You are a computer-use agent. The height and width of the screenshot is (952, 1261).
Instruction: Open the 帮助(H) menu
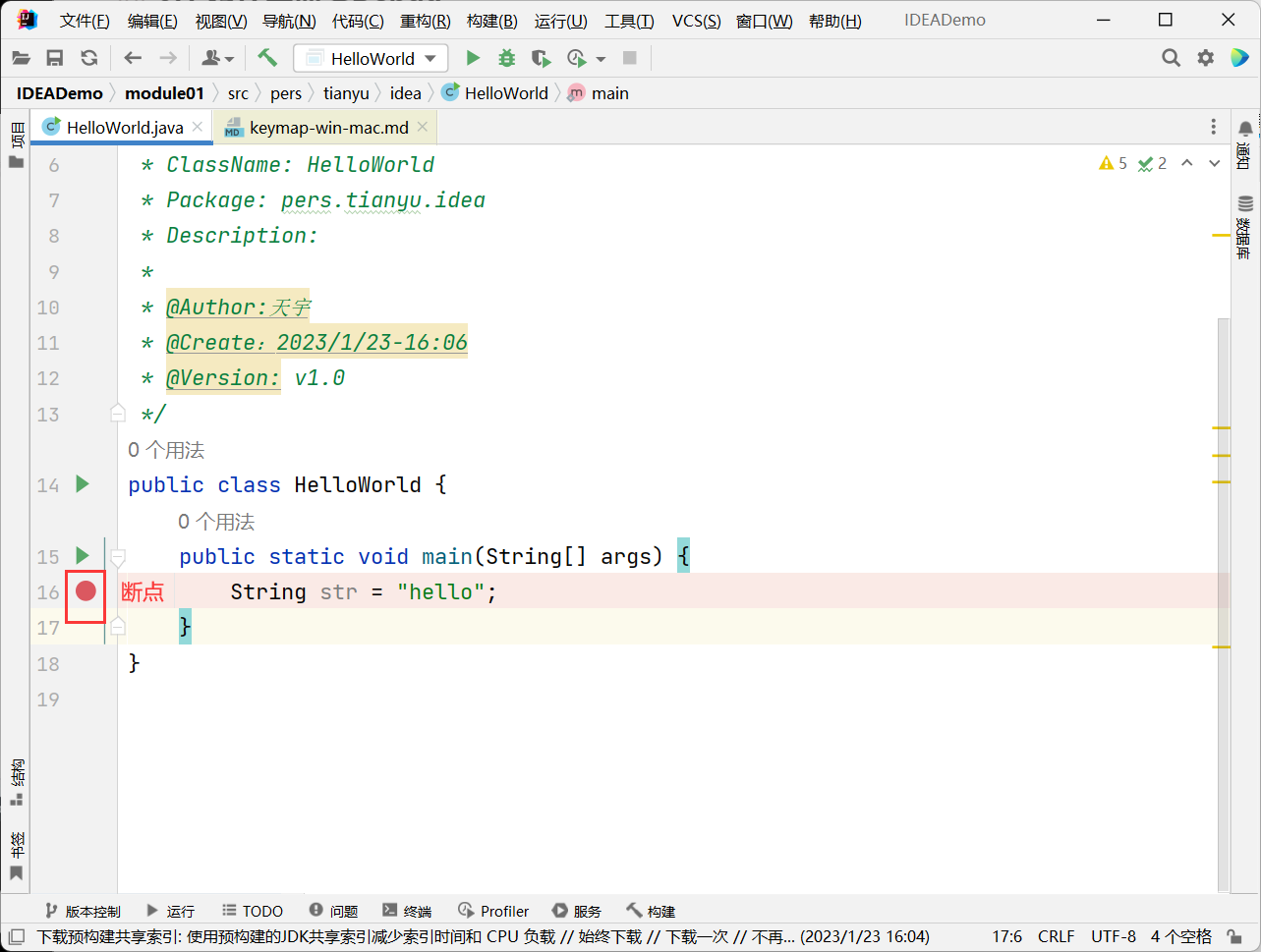point(834,21)
